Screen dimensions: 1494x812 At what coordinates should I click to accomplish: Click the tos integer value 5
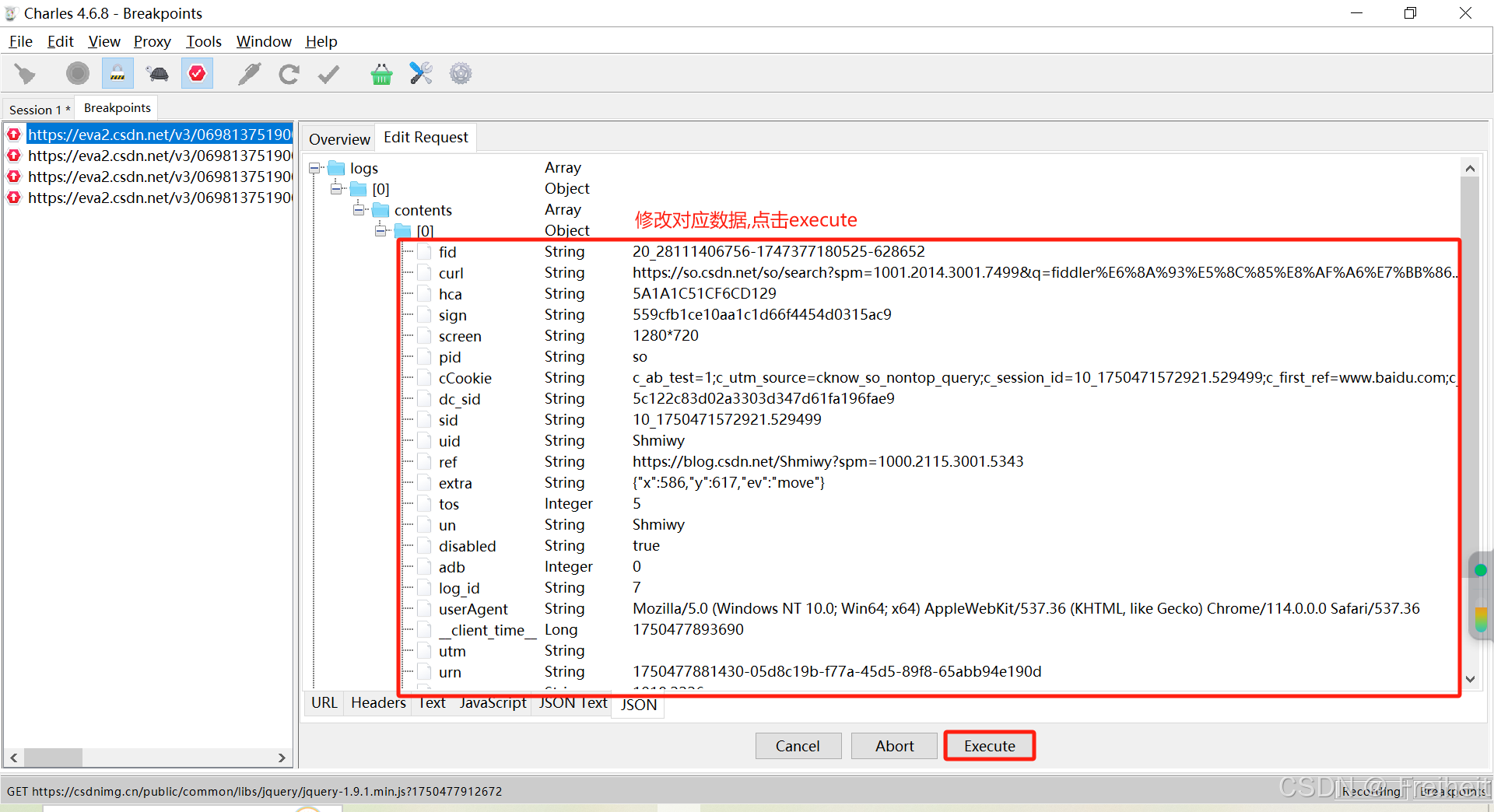[637, 504]
